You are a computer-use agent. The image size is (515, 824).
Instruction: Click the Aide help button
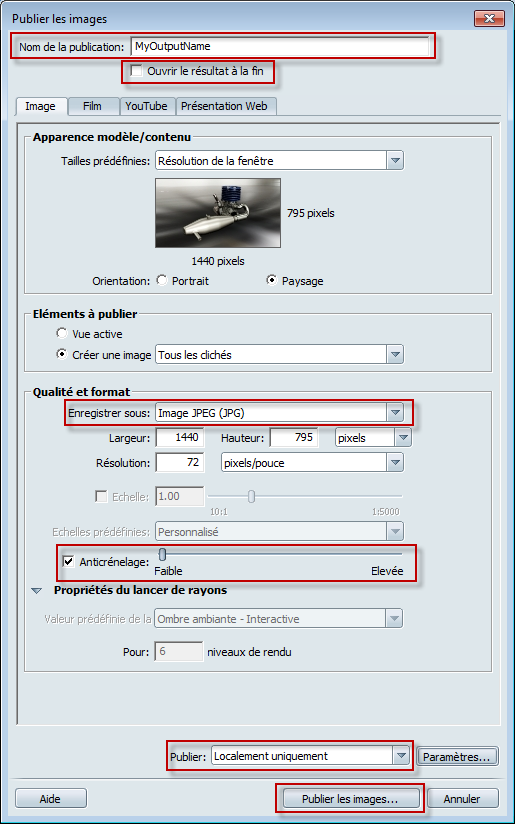point(50,799)
